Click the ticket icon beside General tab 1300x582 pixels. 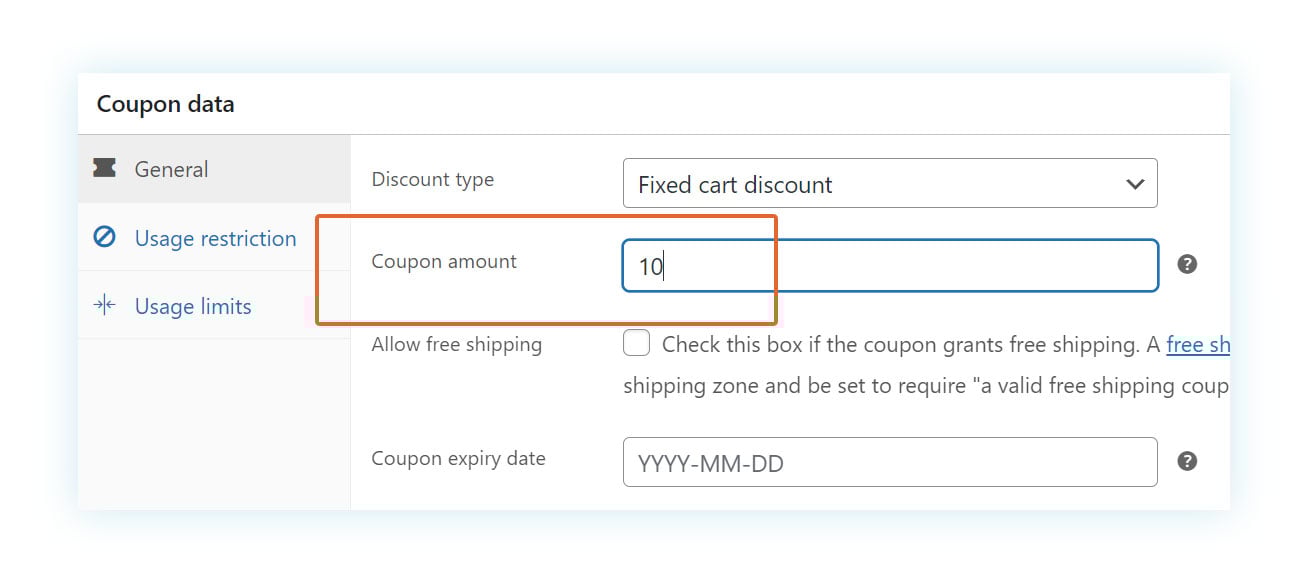tap(105, 168)
